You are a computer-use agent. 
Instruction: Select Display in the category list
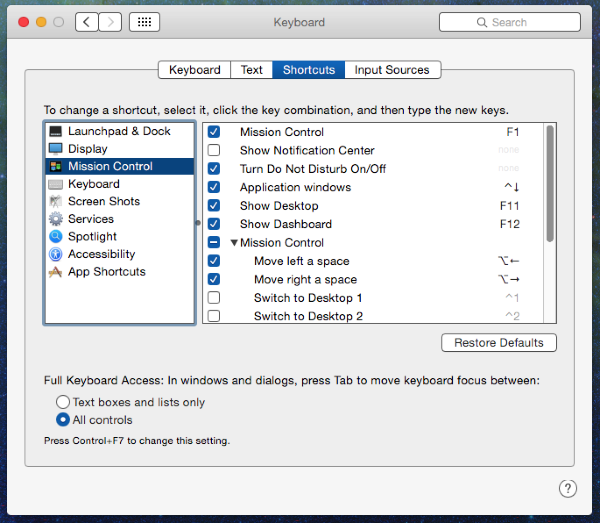[120, 149]
